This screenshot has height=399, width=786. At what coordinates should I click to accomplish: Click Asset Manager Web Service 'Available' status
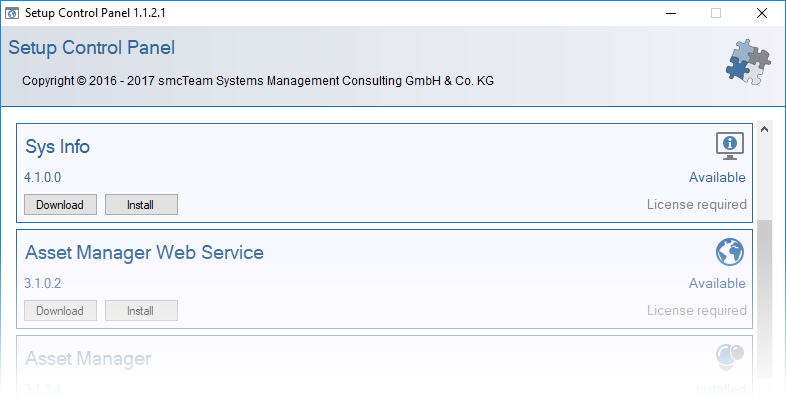coord(717,284)
